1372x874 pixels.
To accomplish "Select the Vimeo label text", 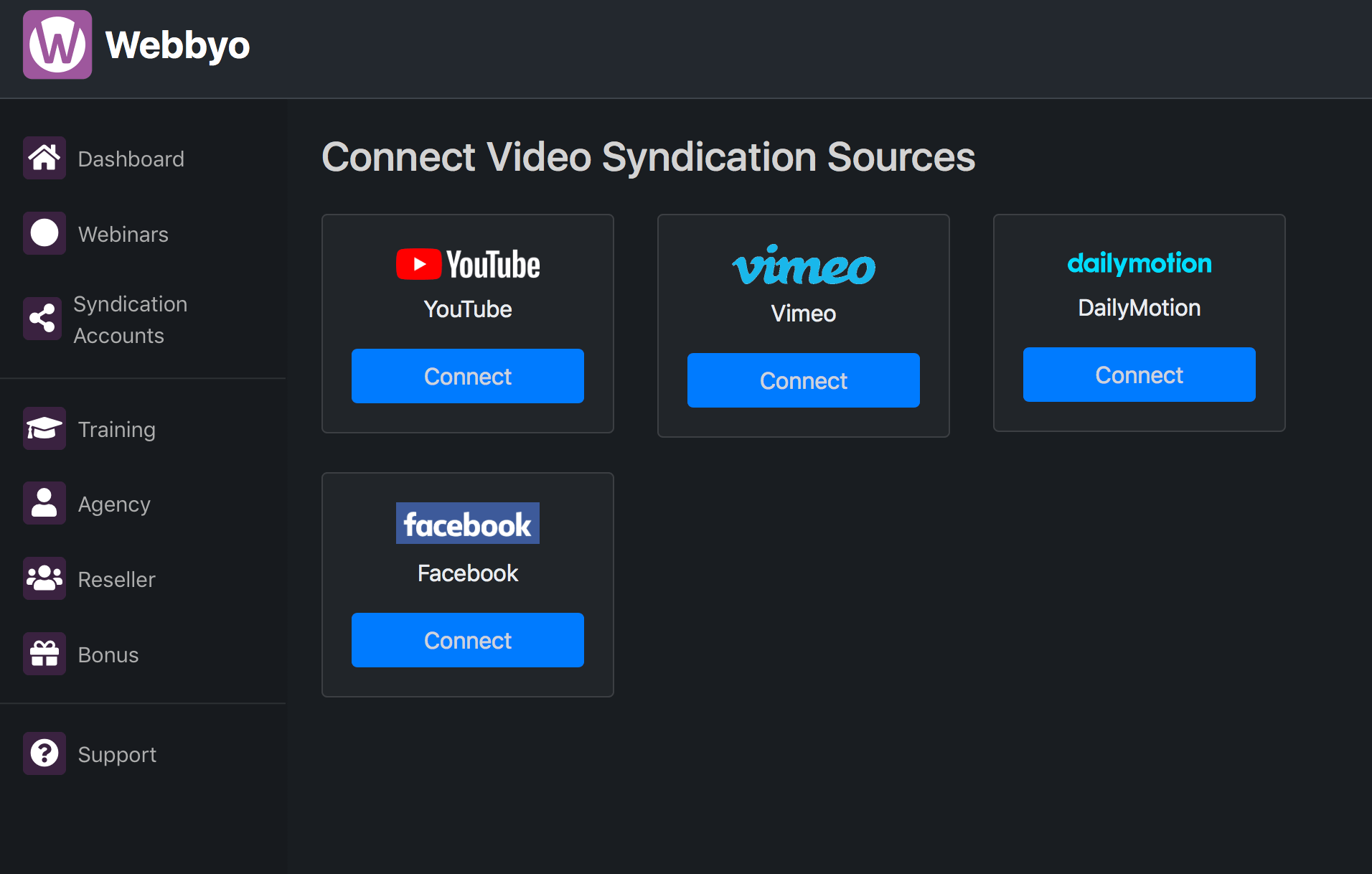I will tap(804, 314).
